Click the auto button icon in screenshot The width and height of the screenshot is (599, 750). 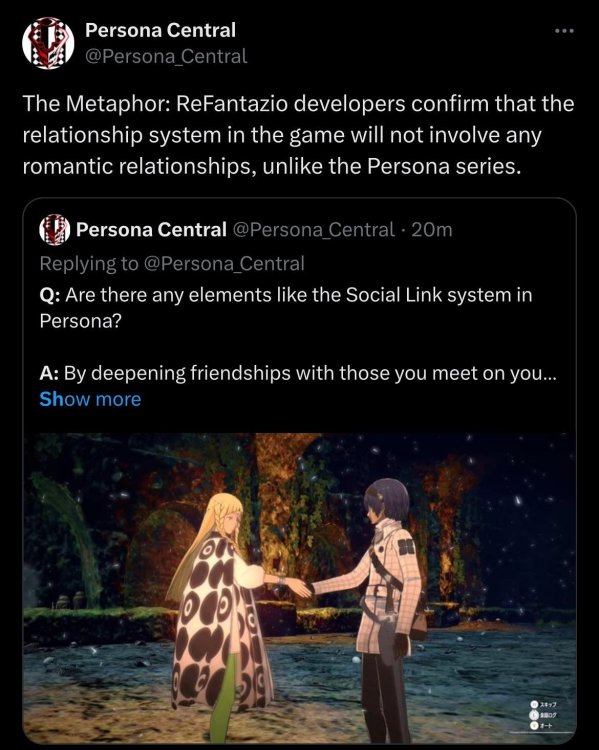(x=534, y=726)
